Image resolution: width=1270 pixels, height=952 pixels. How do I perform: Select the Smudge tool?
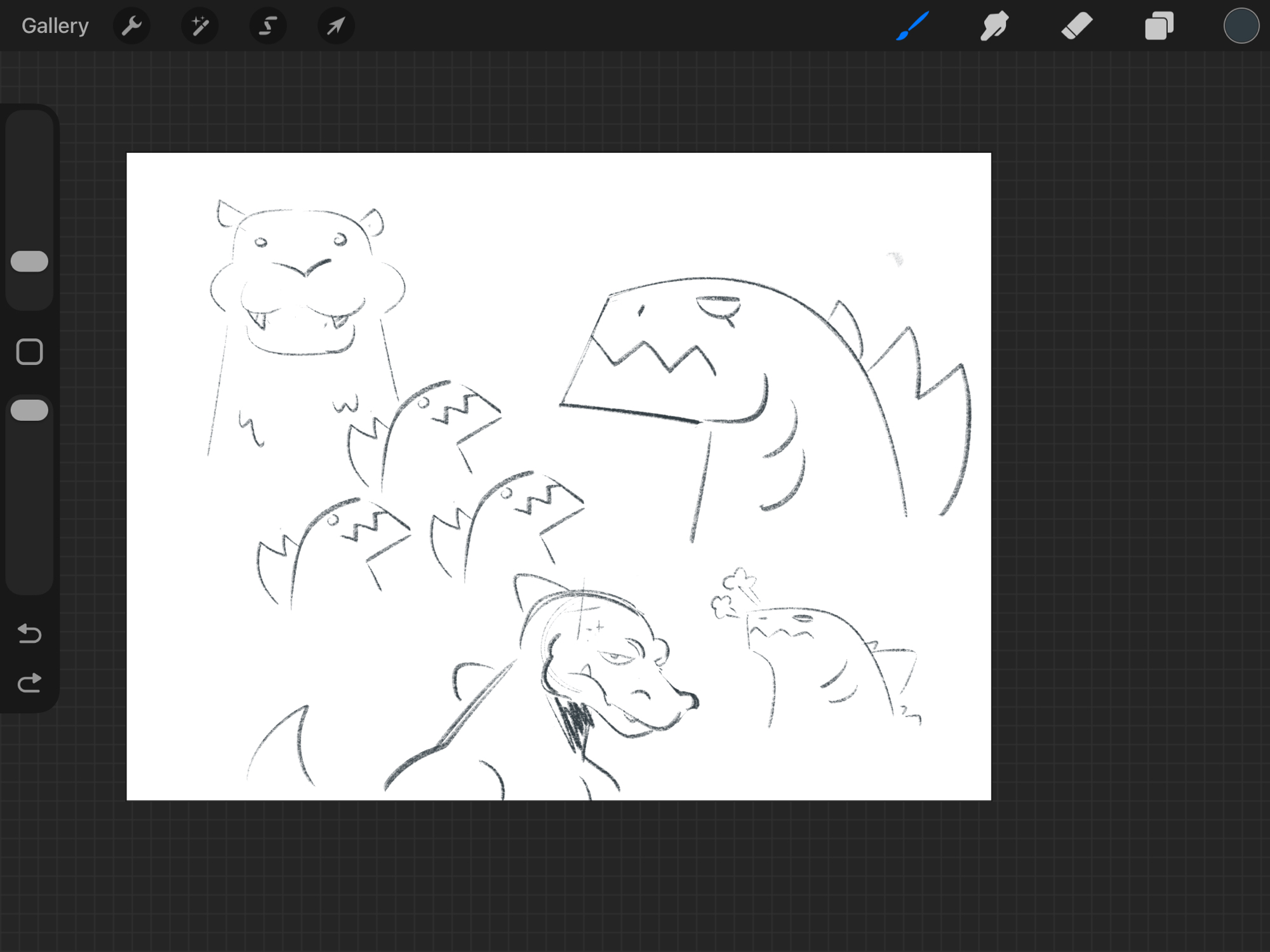[994, 26]
